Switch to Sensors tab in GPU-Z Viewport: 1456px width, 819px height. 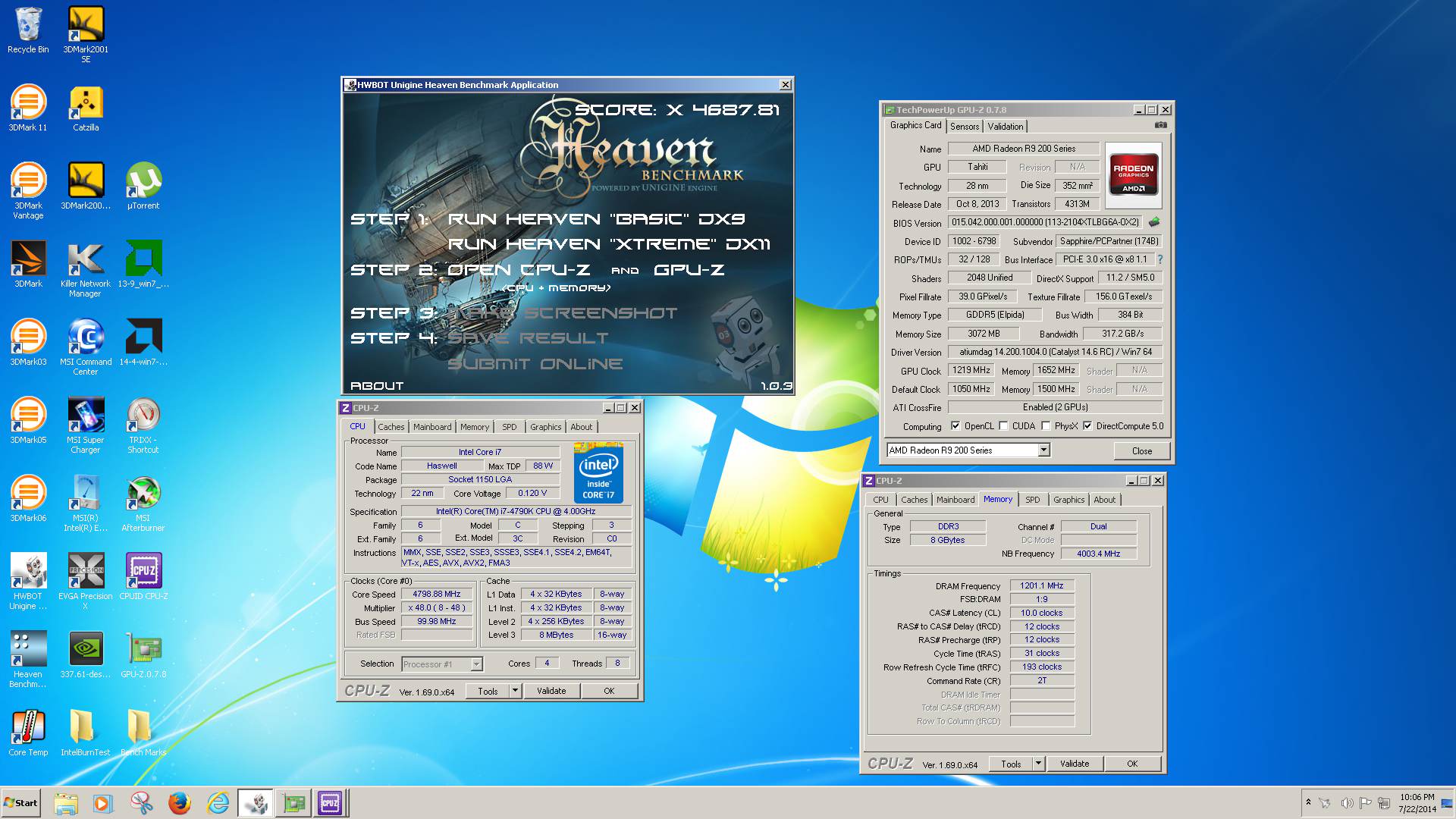tap(965, 127)
